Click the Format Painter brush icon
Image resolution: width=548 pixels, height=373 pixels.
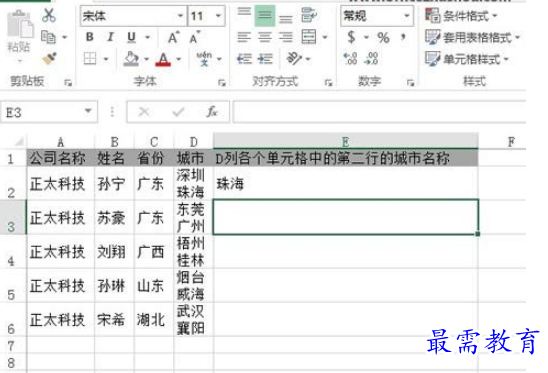click(x=49, y=58)
